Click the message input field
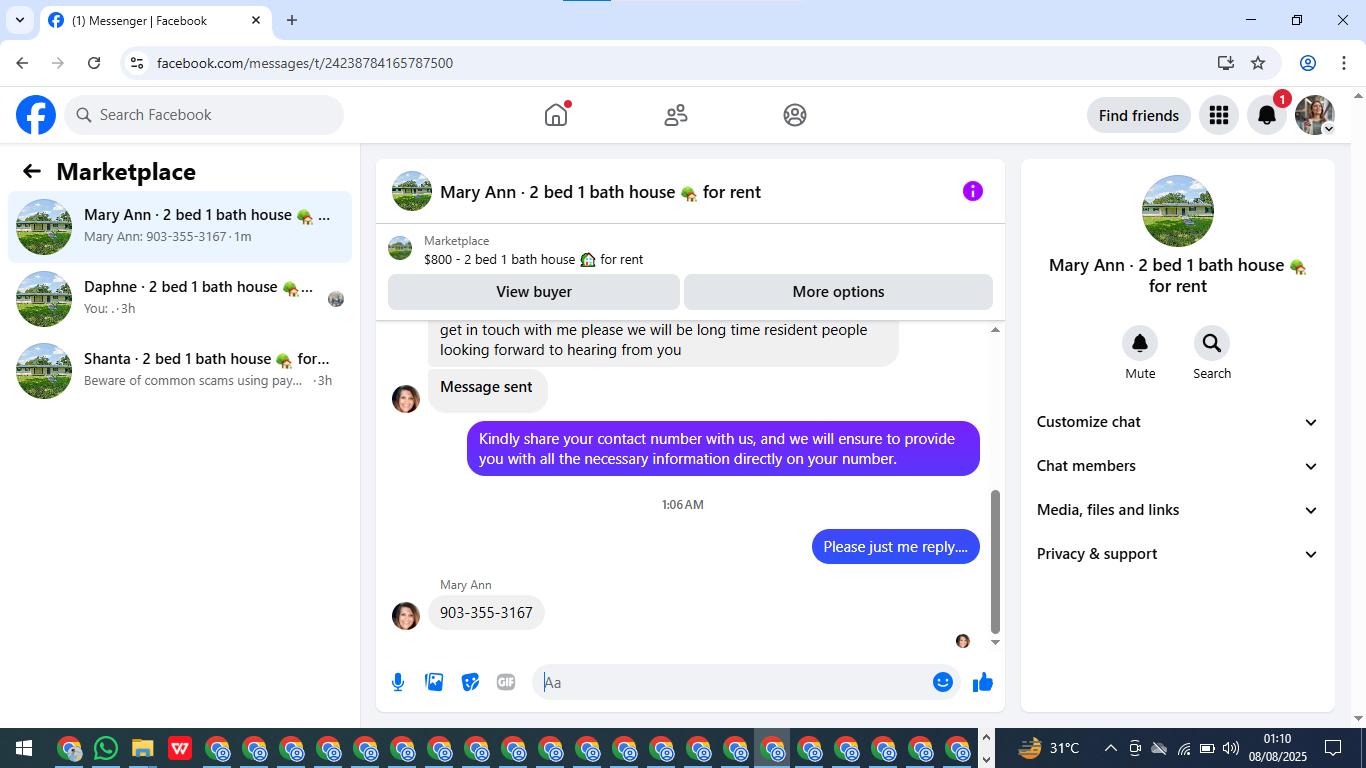The height and width of the screenshot is (768, 1366). point(732,682)
